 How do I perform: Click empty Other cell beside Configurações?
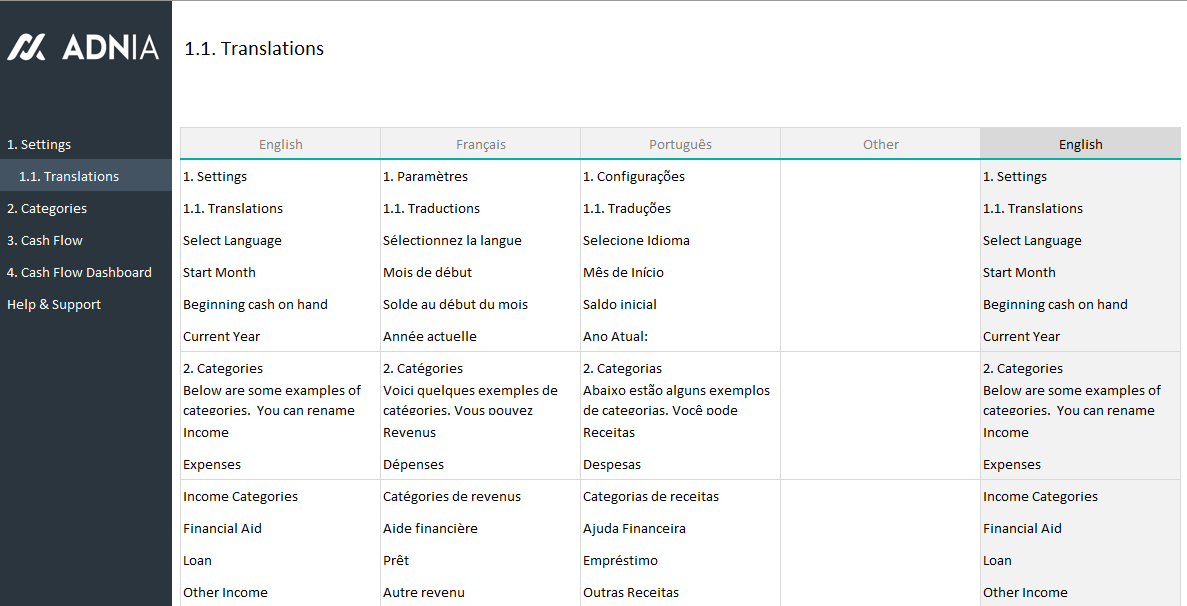880,176
